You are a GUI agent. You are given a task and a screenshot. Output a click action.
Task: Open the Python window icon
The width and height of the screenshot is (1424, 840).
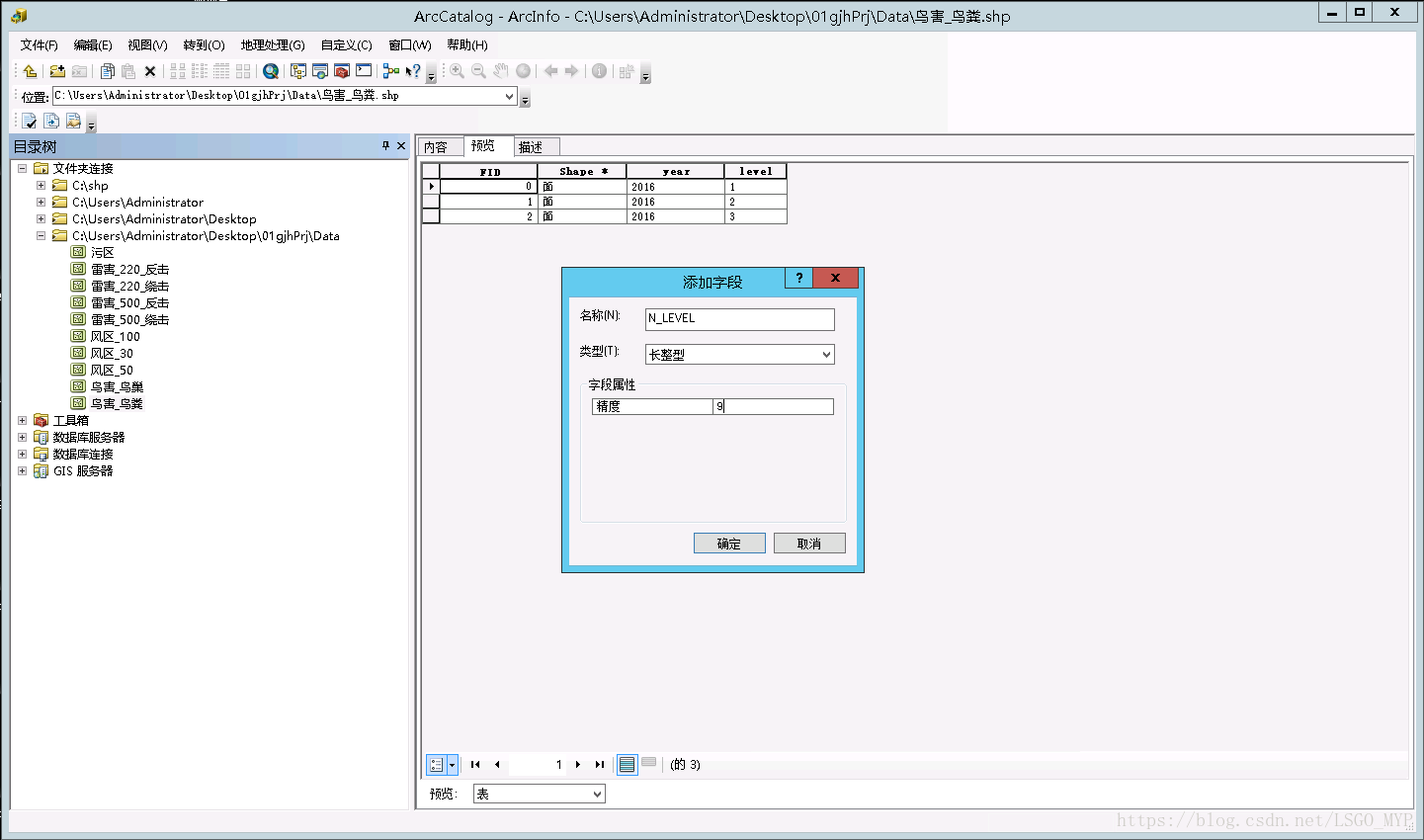(364, 71)
